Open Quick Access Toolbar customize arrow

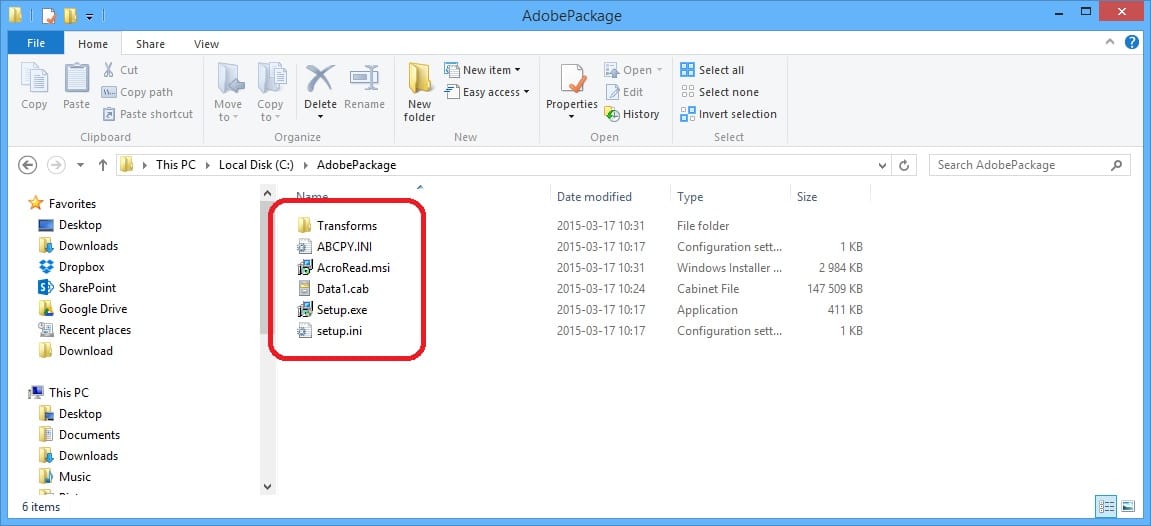pos(89,15)
